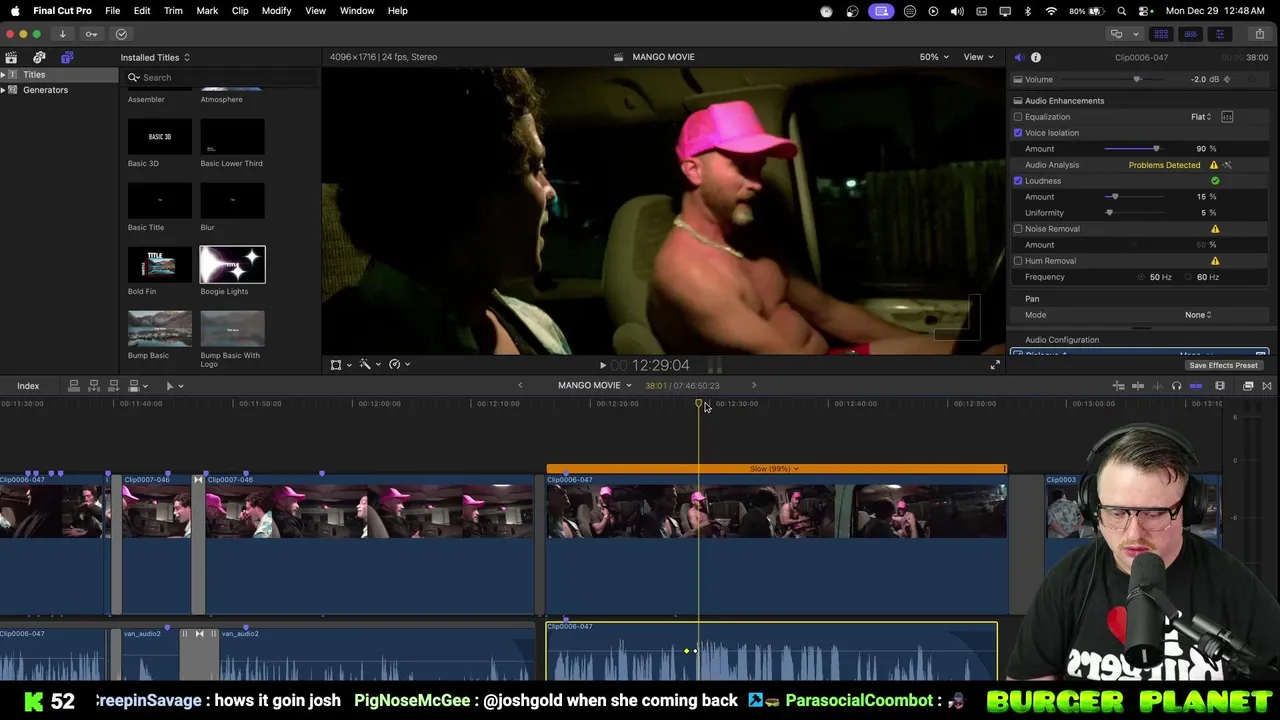The image size is (1280, 720).
Task: Toggle the Timeline display icon in toolbar
Action: tap(1190, 34)
